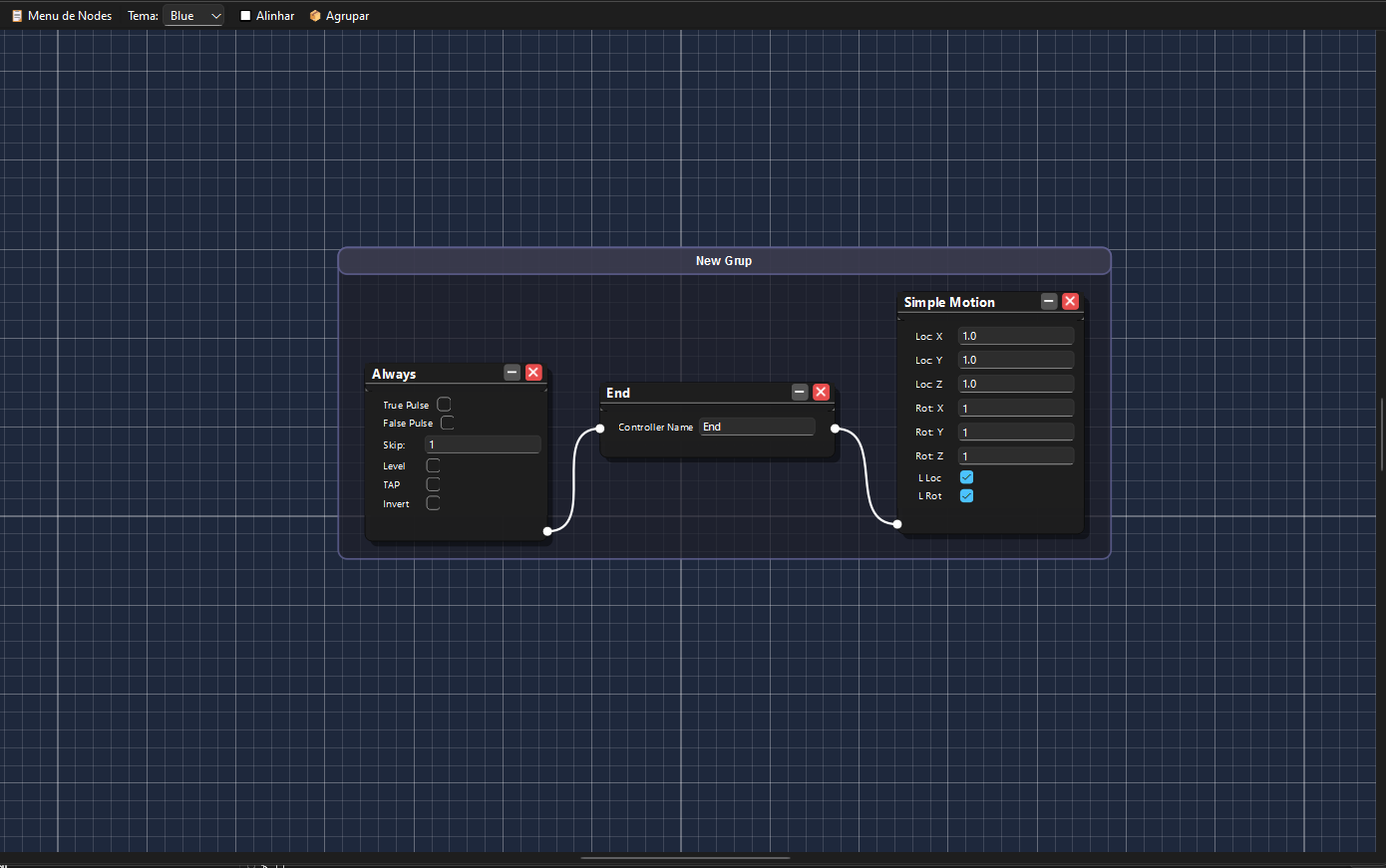Open the Menu de Nodes menu
This screenshot has height=868, width=1386.
pyautogui.click(x=62, y=16)
